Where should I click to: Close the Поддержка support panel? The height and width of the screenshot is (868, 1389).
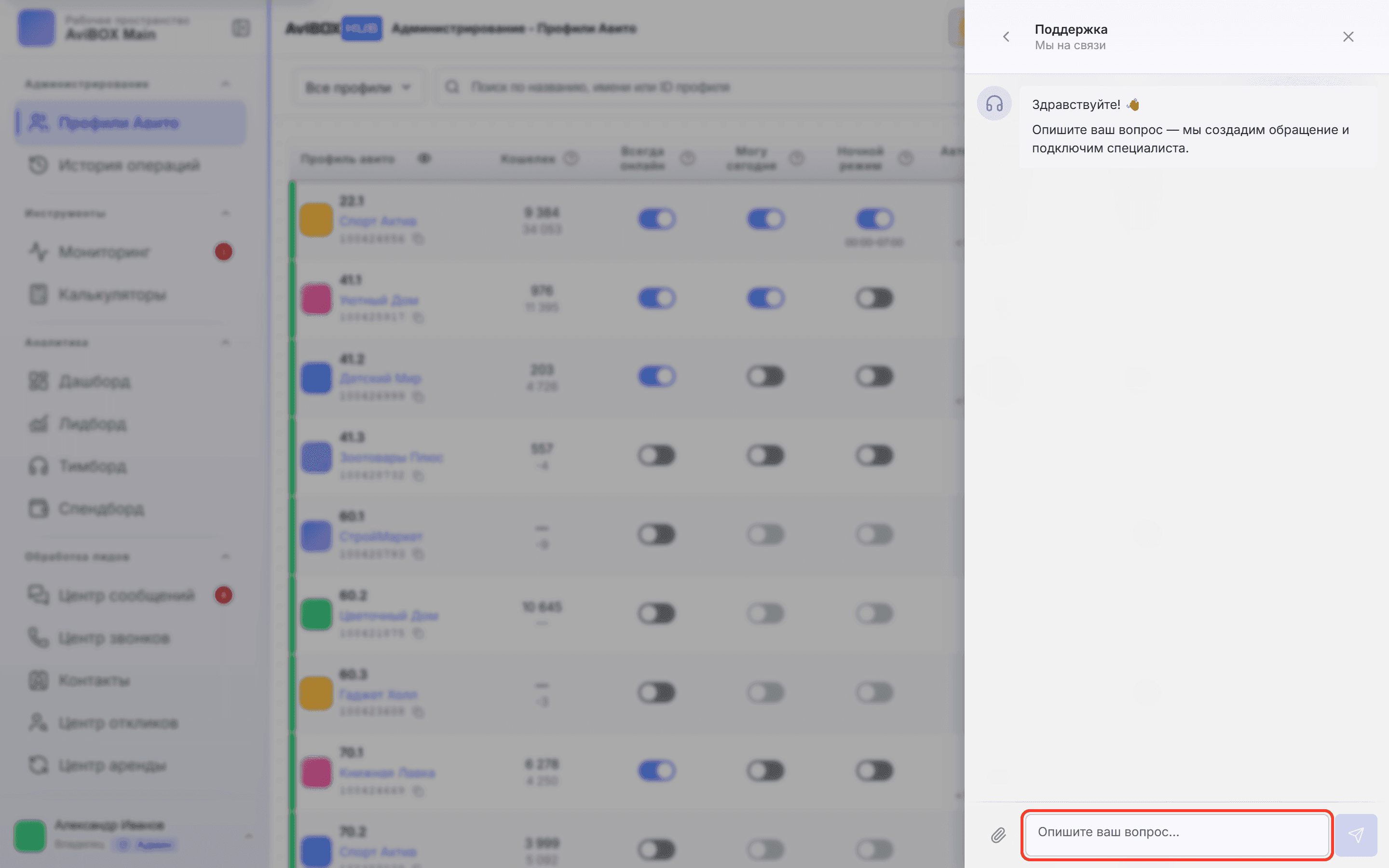coord(1348,37)
